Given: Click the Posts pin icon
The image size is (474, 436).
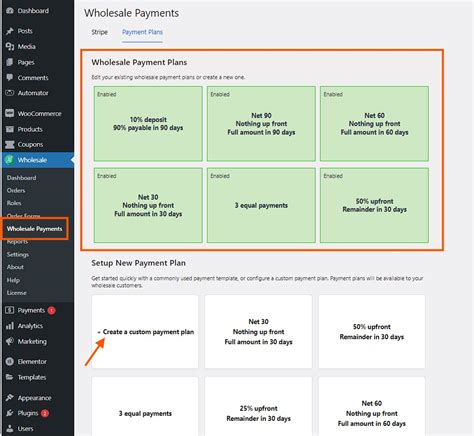Looking at the screenshot, I should click(10, 31).
